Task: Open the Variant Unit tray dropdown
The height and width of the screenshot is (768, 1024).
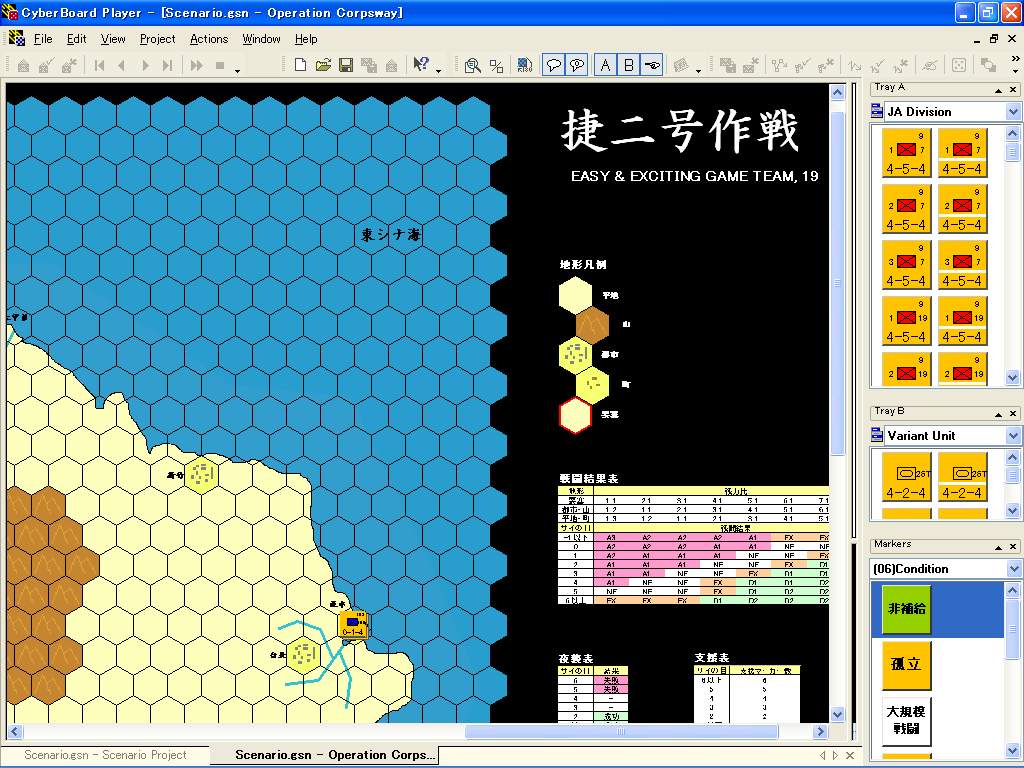Action: click(1012, 436)
